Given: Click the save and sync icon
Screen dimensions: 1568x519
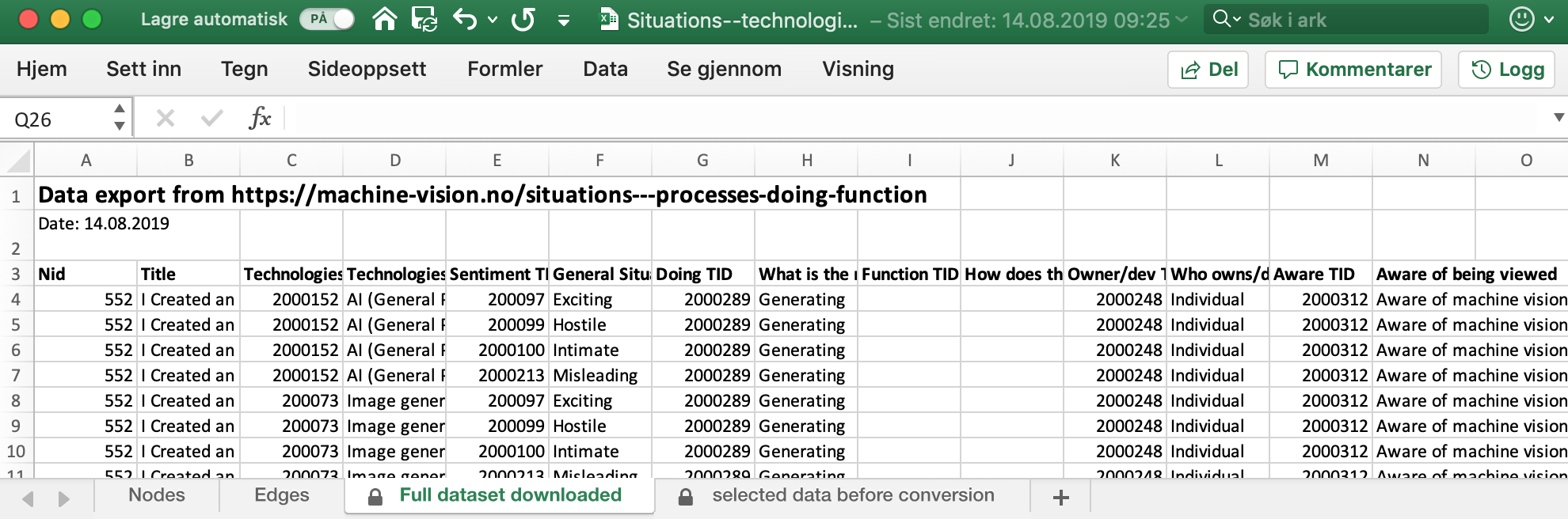Looking at the screenshot, I should pyautogui.click(x=424, y=19).
